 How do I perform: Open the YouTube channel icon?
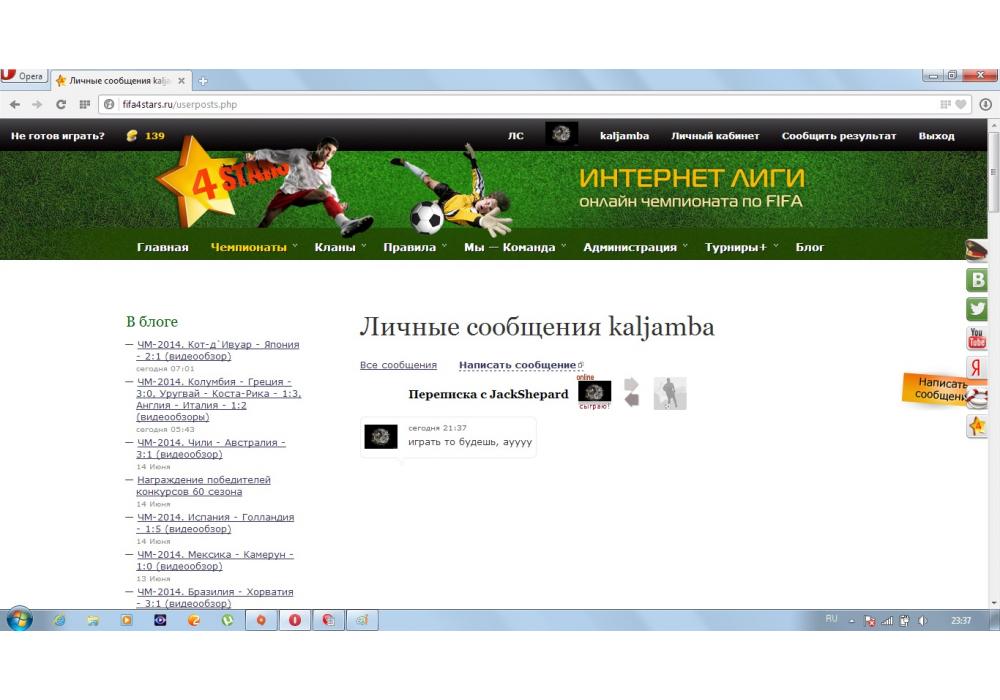[x=977, y=339]
